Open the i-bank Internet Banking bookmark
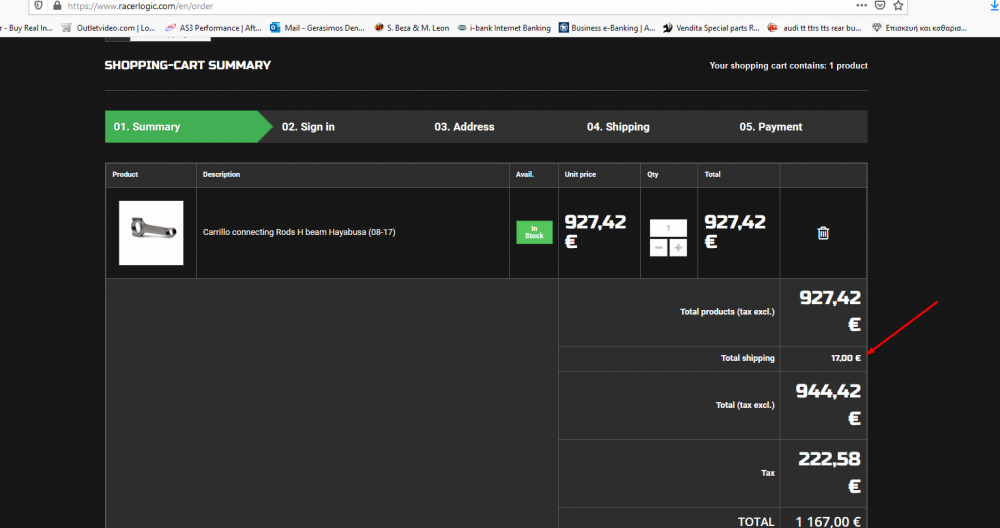The width and height of the screenshot is (1000, 528). pos(504,28)
